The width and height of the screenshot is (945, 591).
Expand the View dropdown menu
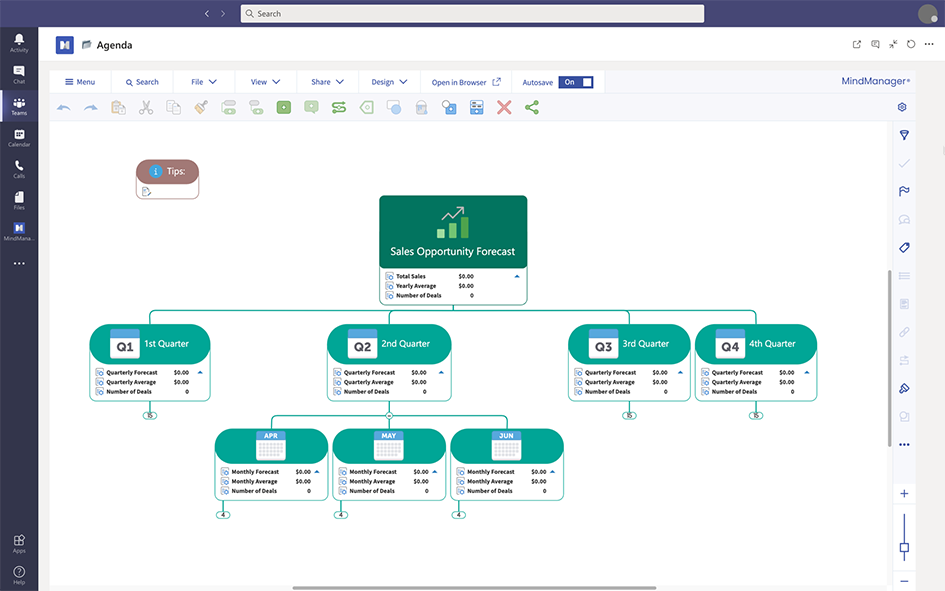pos(265,82)
